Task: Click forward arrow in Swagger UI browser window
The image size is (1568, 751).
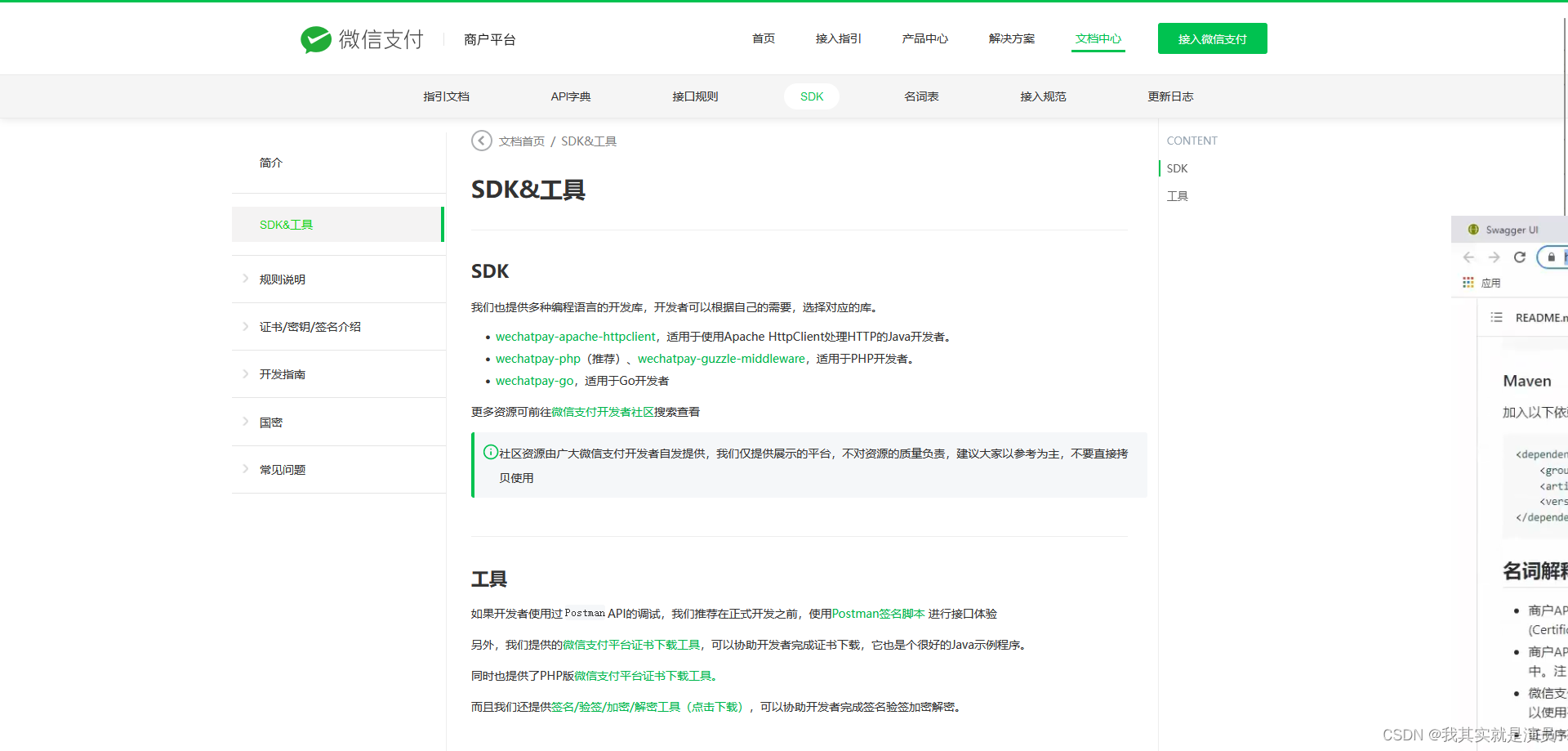Action: [x=1494, y=257]
